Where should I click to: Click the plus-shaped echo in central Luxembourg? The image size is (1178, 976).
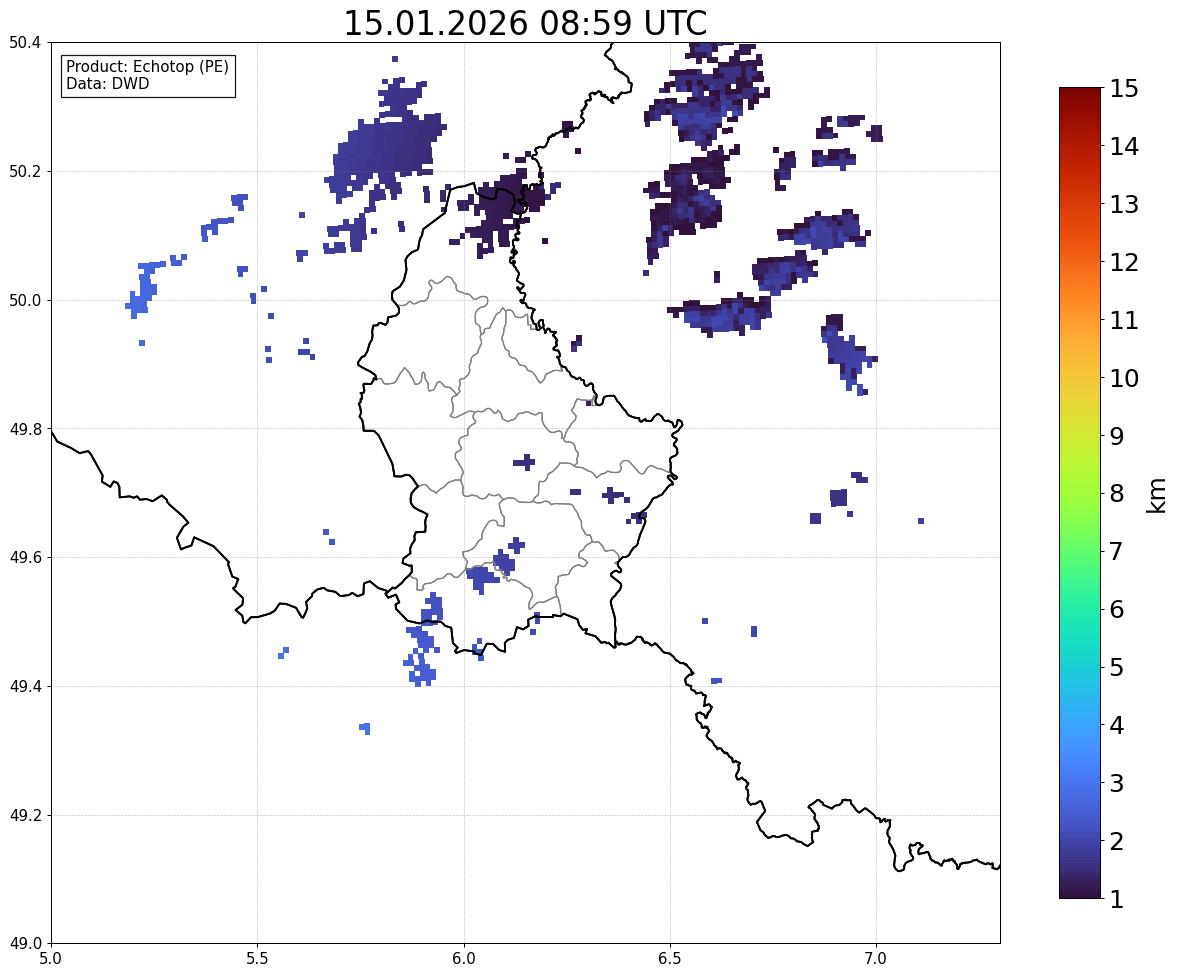525,462
